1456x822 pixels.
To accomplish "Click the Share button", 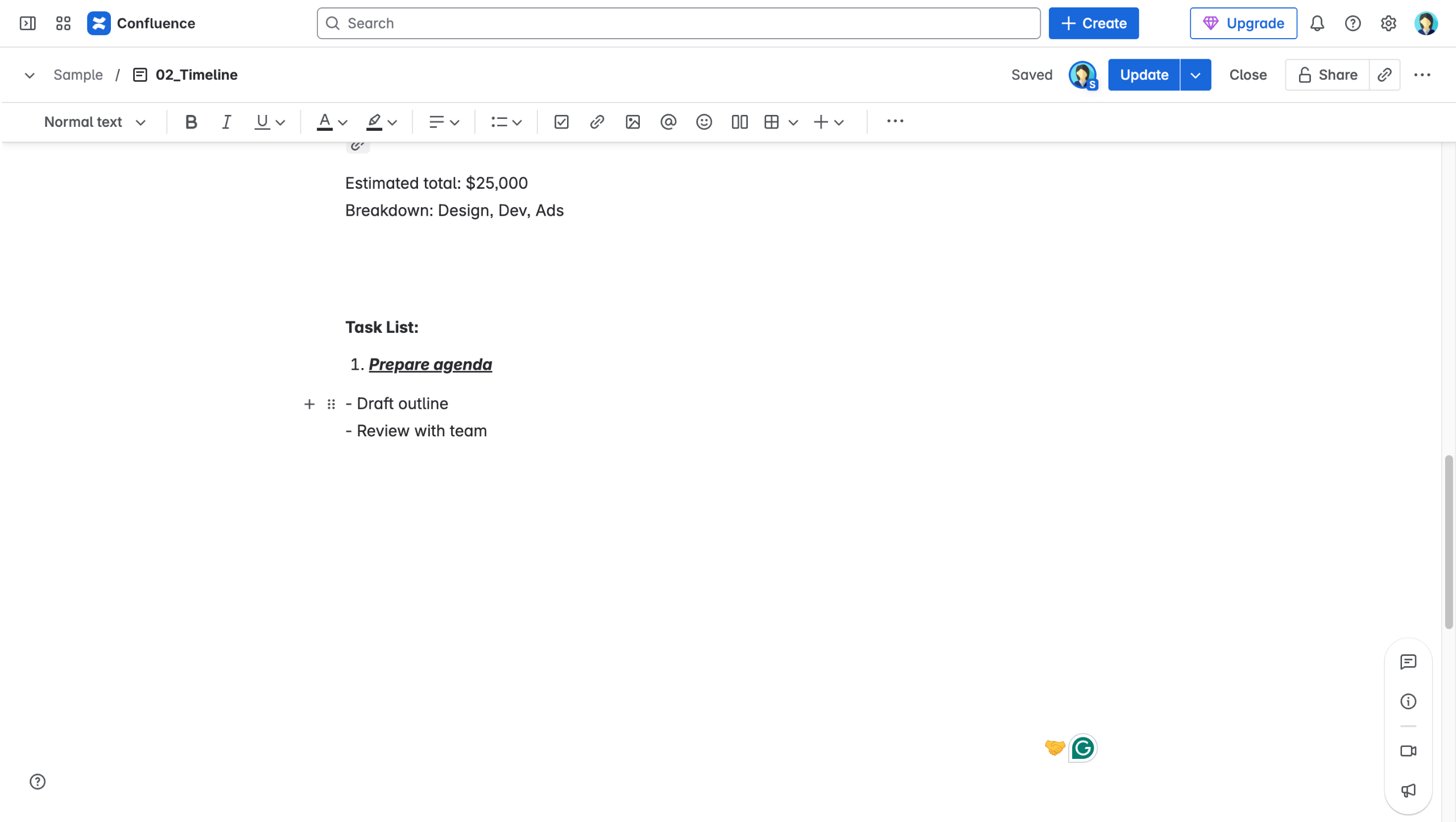I will click(x=1327, y=75).
